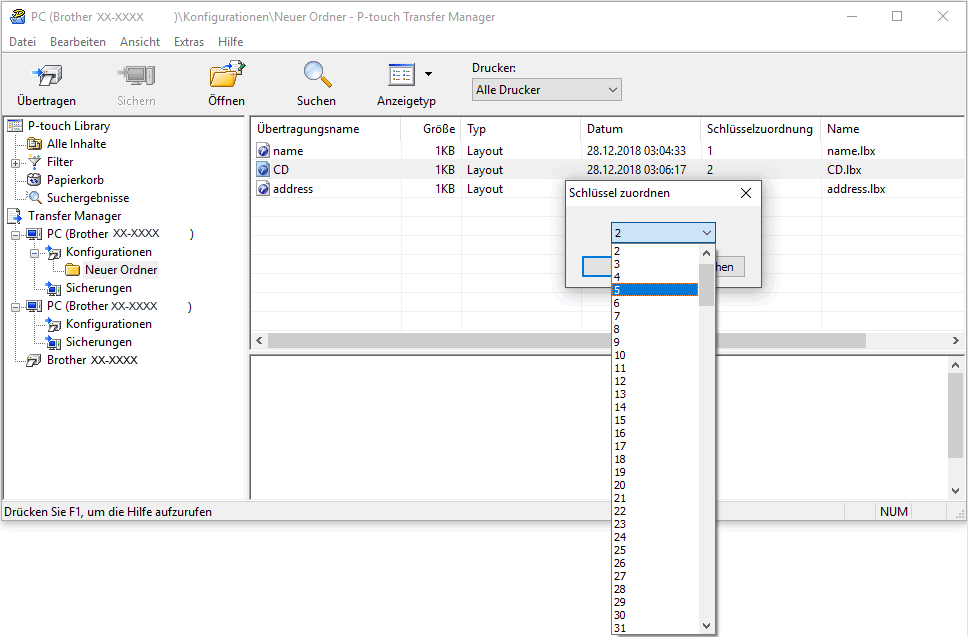Click the horizontal scrollbar thumb of the file list

click(567, 341)
